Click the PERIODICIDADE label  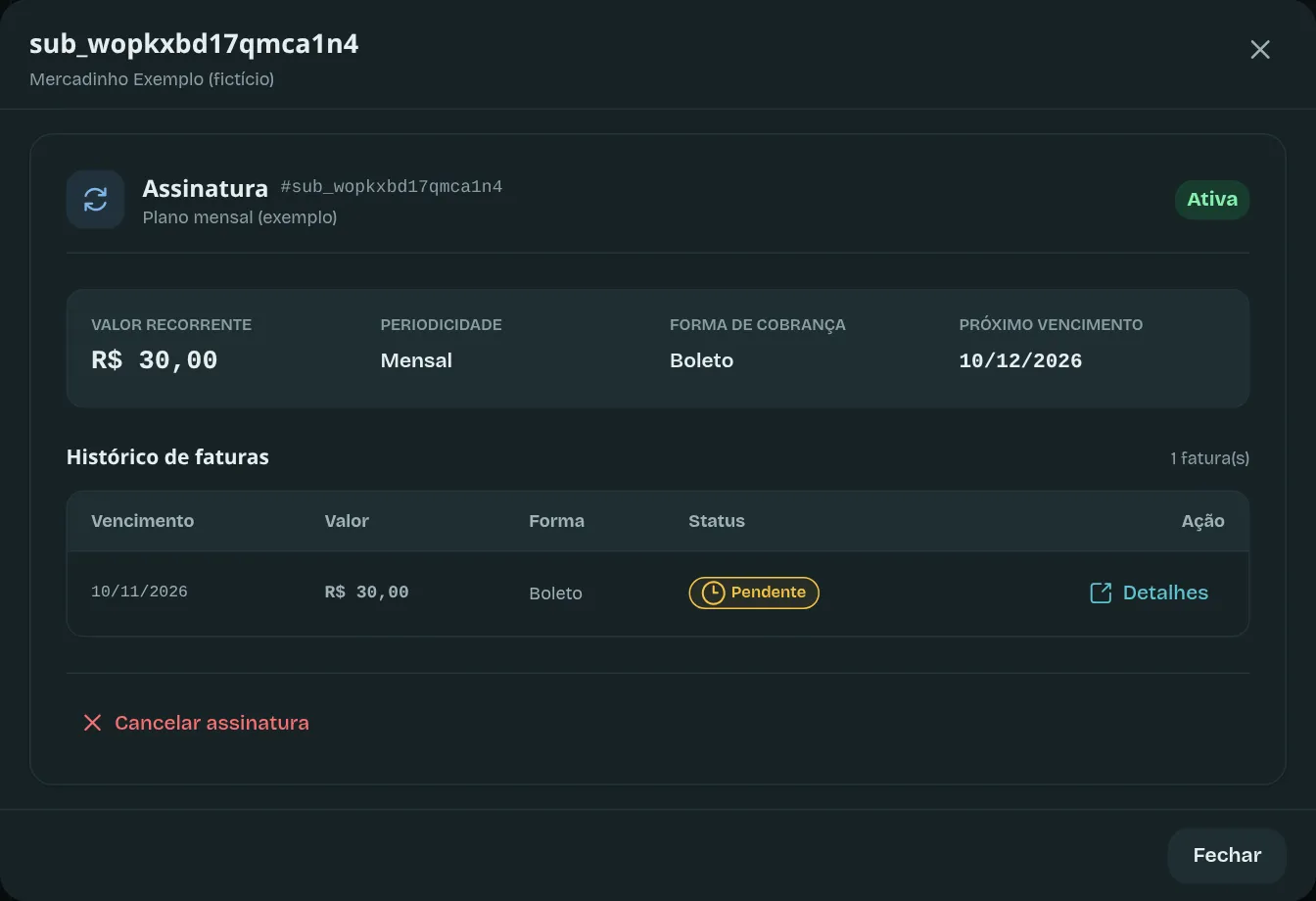442,325
